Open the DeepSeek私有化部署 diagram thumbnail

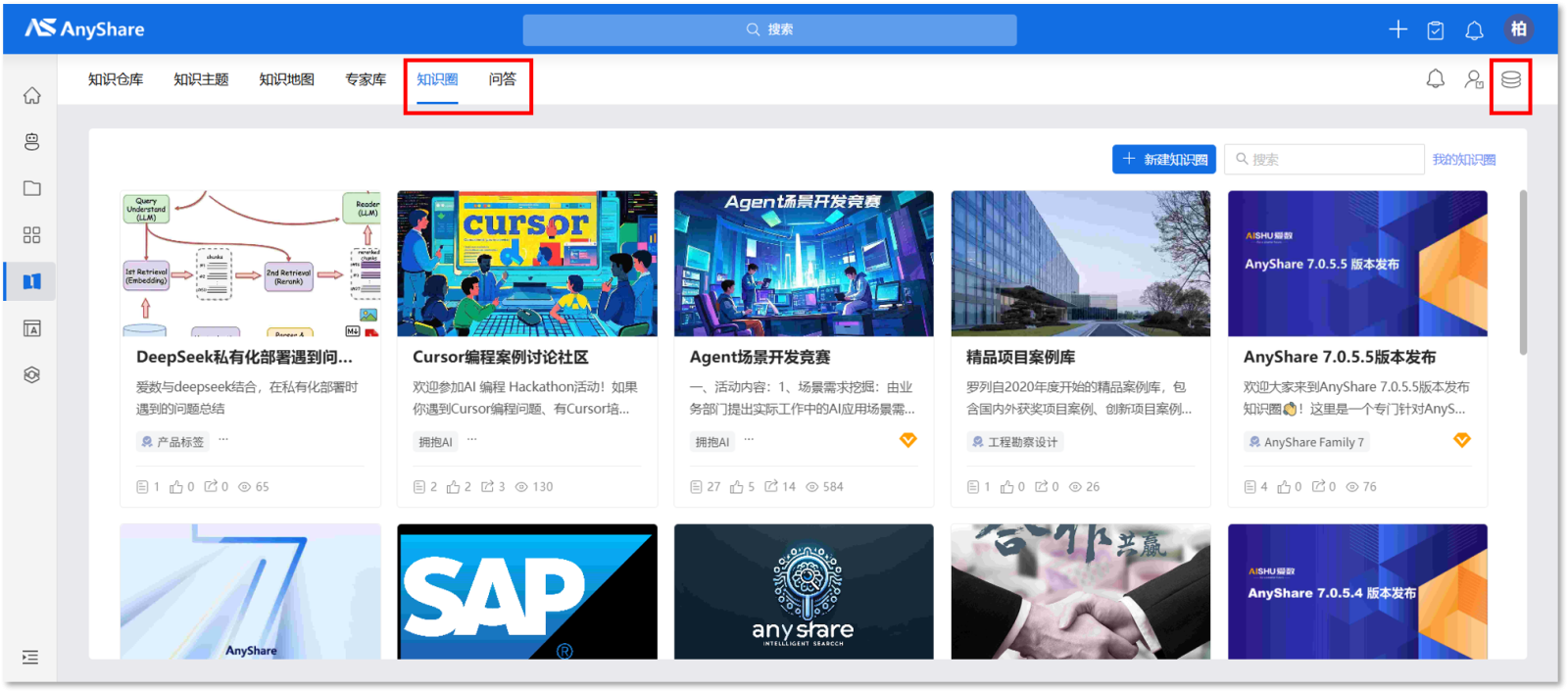pyautogui.click(x=250, y=264)
